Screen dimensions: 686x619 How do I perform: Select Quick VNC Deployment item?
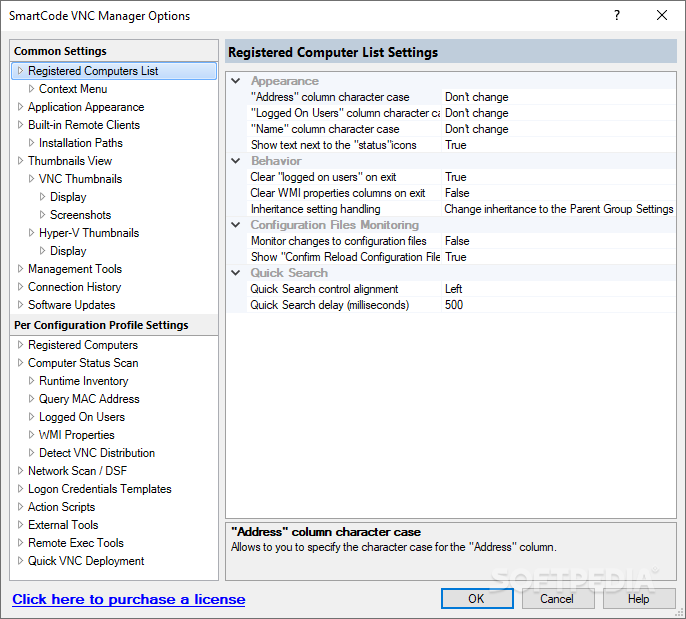tap(86, 560)
